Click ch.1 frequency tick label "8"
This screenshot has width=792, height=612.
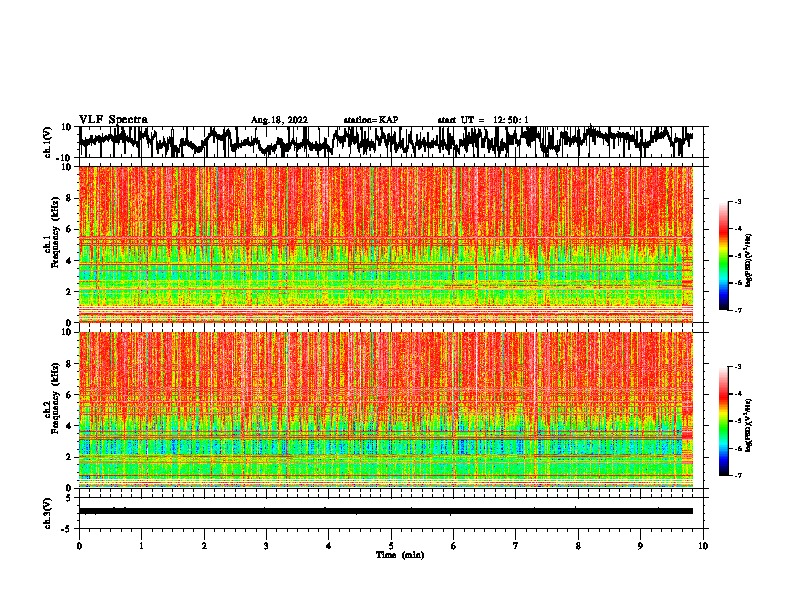[x=70, y=198]
